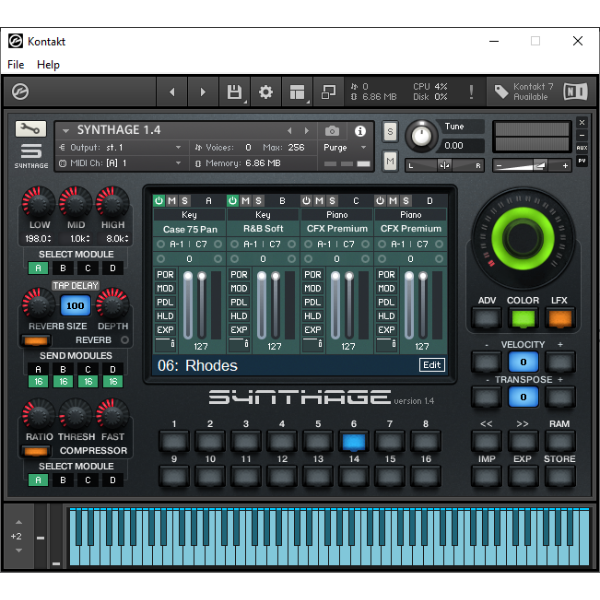Select compressor module D
The height and width of the screenshot is (600, 600).
click(x=112, y=480)
